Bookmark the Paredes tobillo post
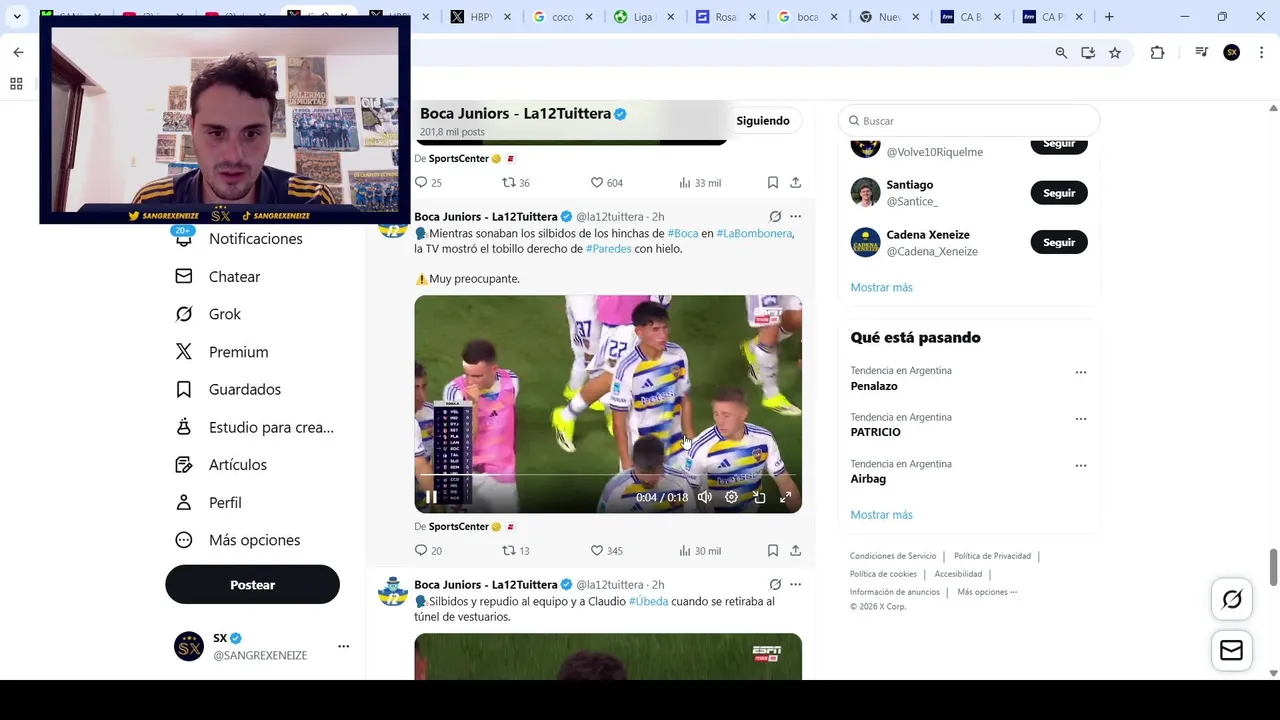 (x=773, y=550)
